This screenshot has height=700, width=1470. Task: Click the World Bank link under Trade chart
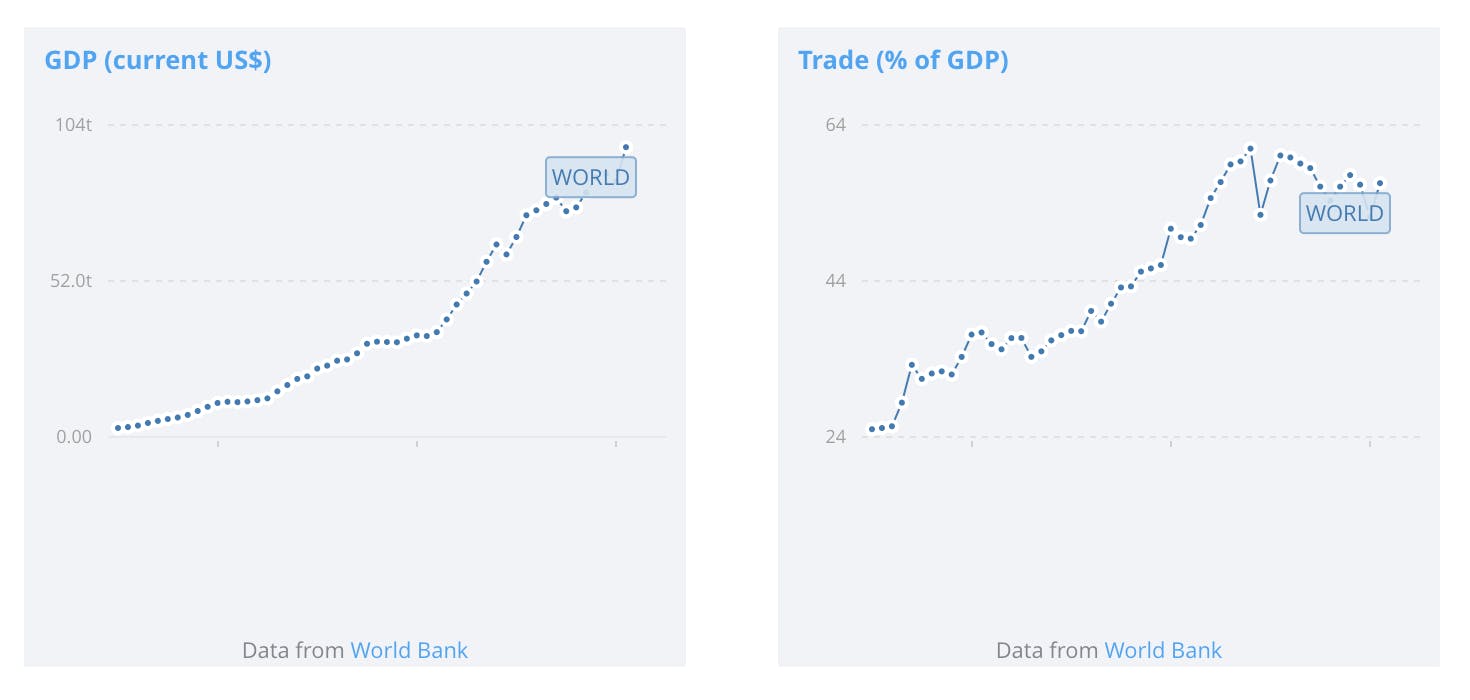(x=1163, y=650)
